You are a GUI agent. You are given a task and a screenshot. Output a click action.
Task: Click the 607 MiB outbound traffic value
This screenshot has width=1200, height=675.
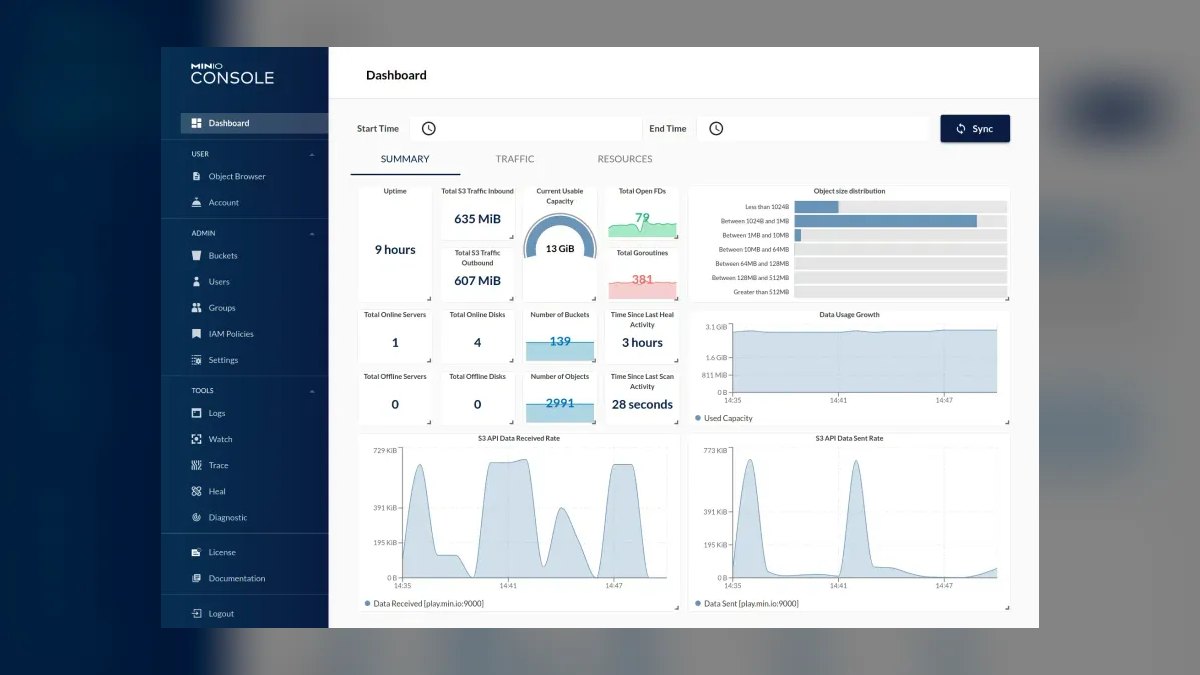[478, 281]
